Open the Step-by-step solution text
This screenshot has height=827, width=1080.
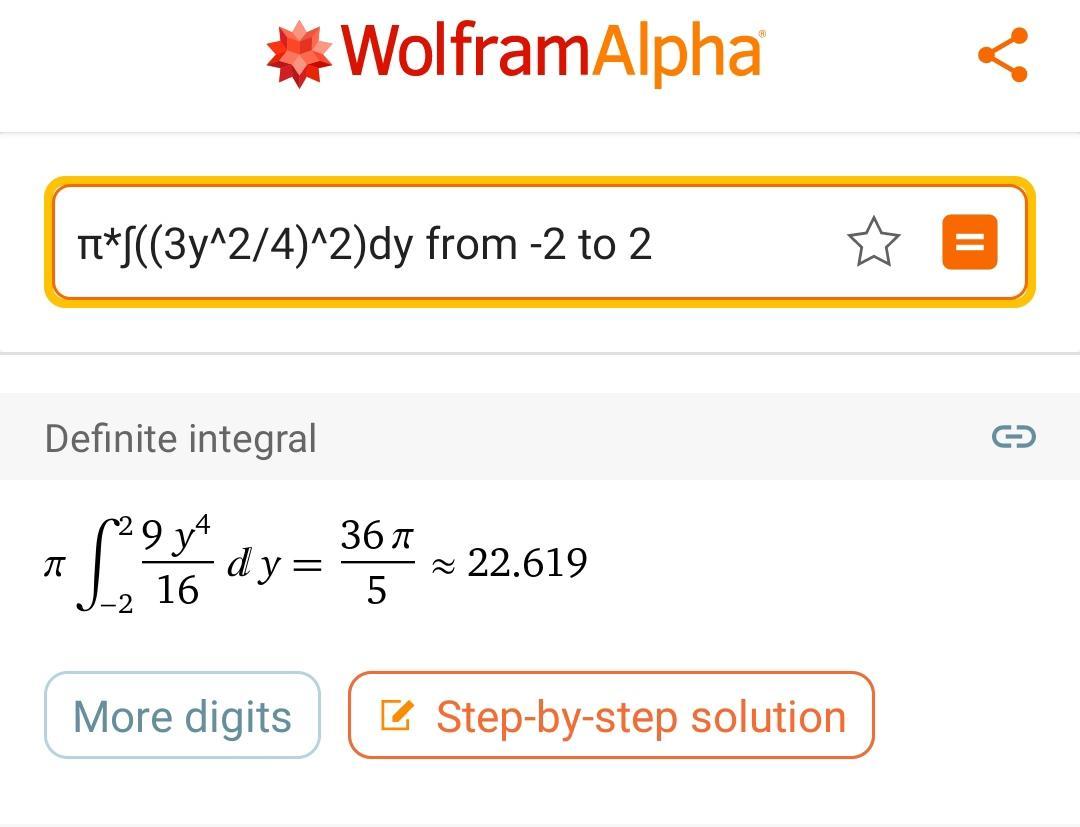640,717
